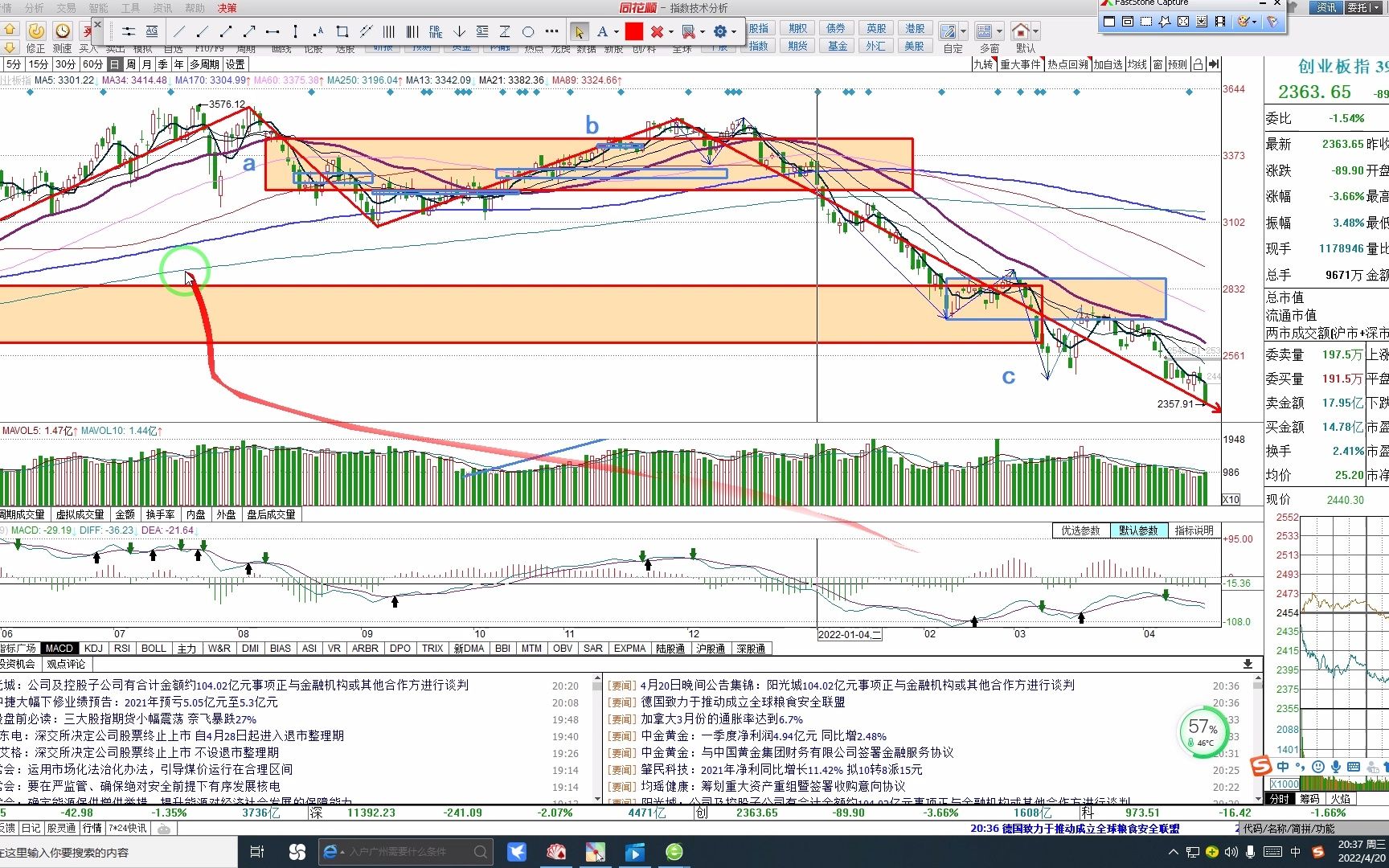Switch chart to 15分 period
The width and height of the screenshot is (1389, 868).
coord(38,64)
